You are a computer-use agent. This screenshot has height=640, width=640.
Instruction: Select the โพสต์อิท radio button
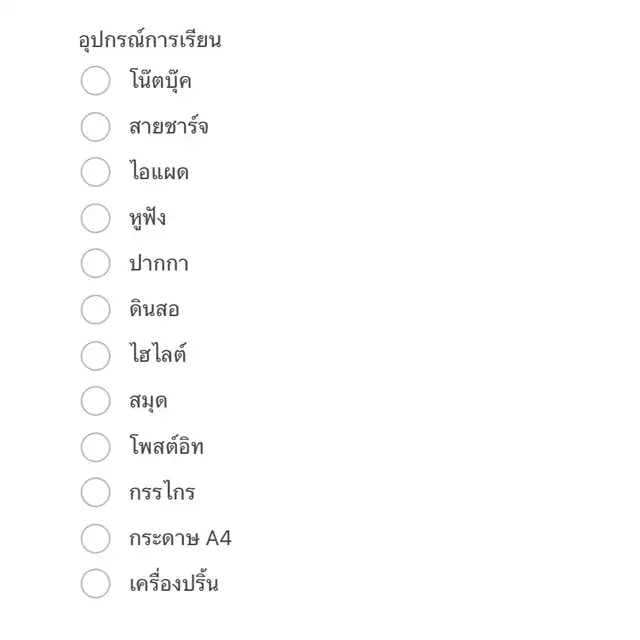(x=96, y=447)
